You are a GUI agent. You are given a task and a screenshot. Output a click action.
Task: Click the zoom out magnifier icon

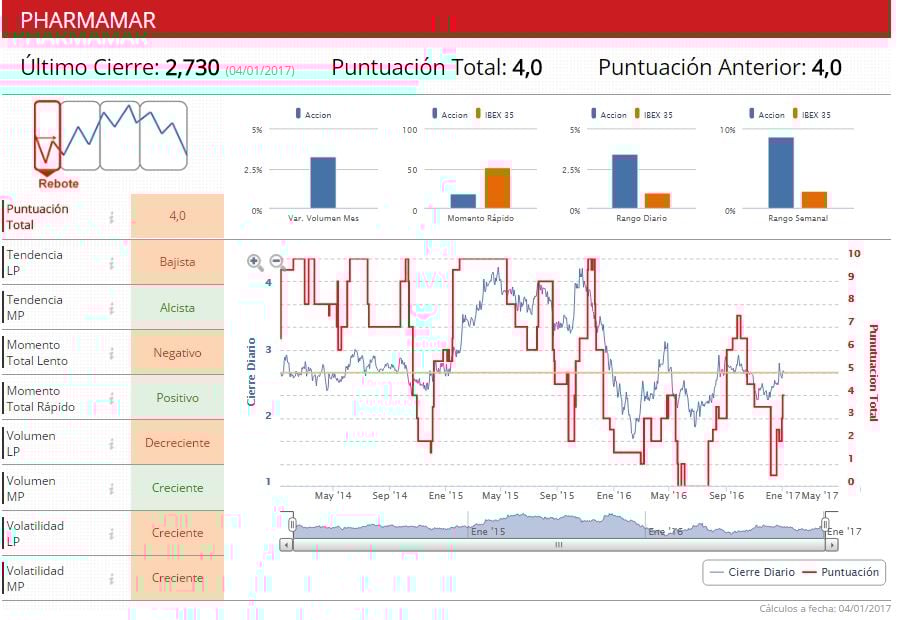(277, 262)
